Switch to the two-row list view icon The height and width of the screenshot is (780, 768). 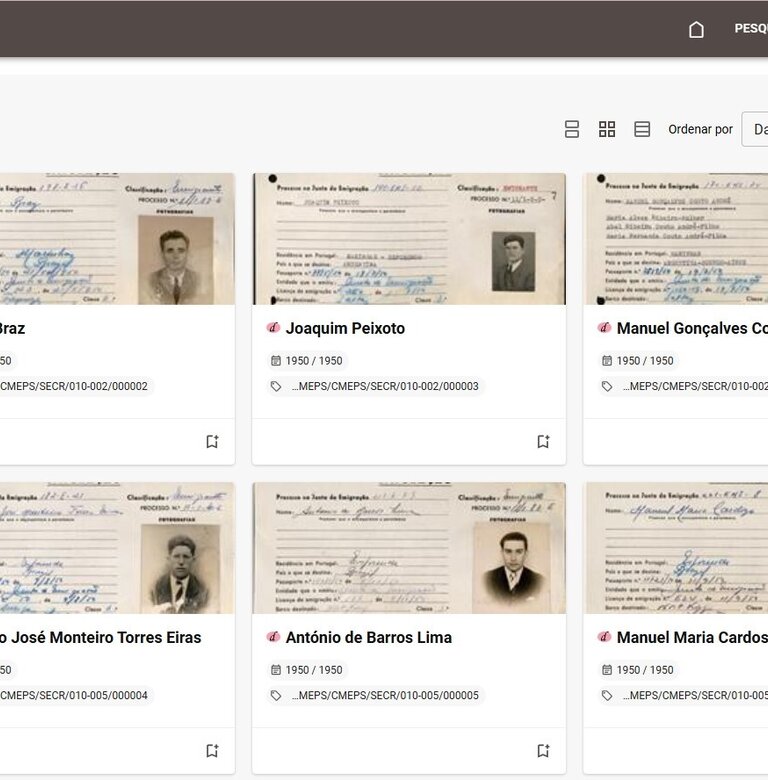572,129
